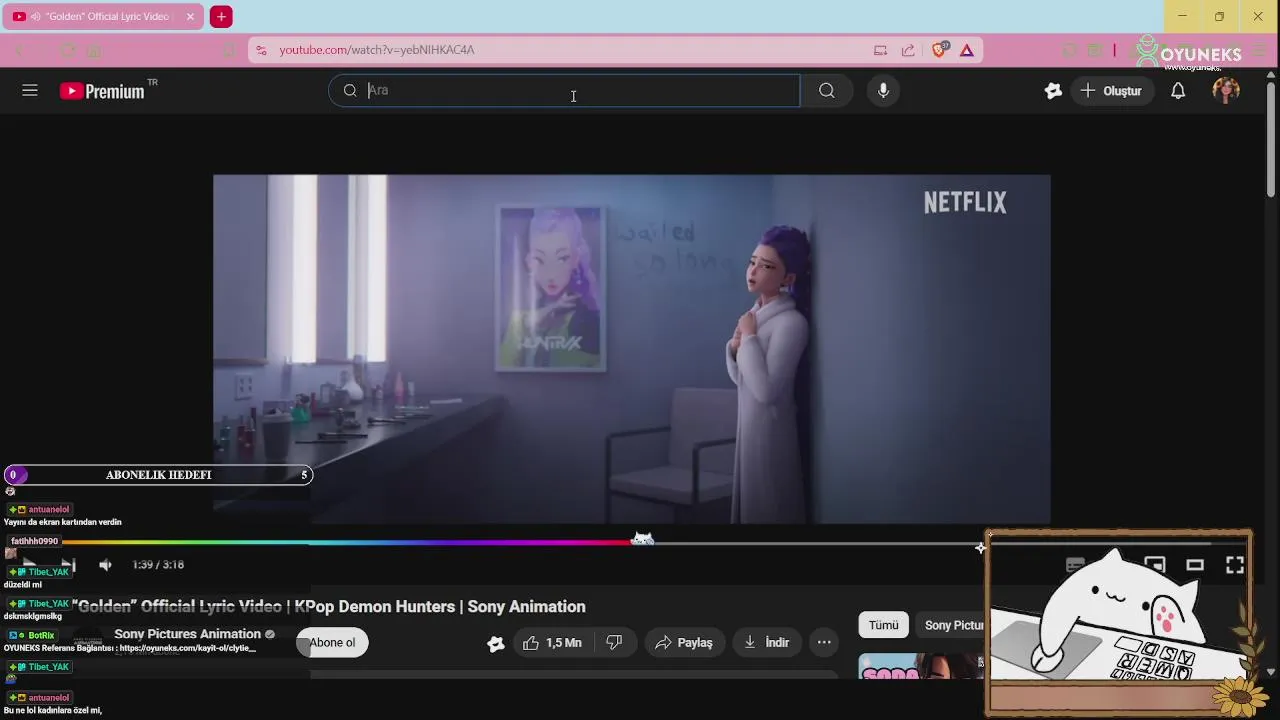
Task: Close the Golden Official Lyric Video tab
Action: (x=190, y=17)
